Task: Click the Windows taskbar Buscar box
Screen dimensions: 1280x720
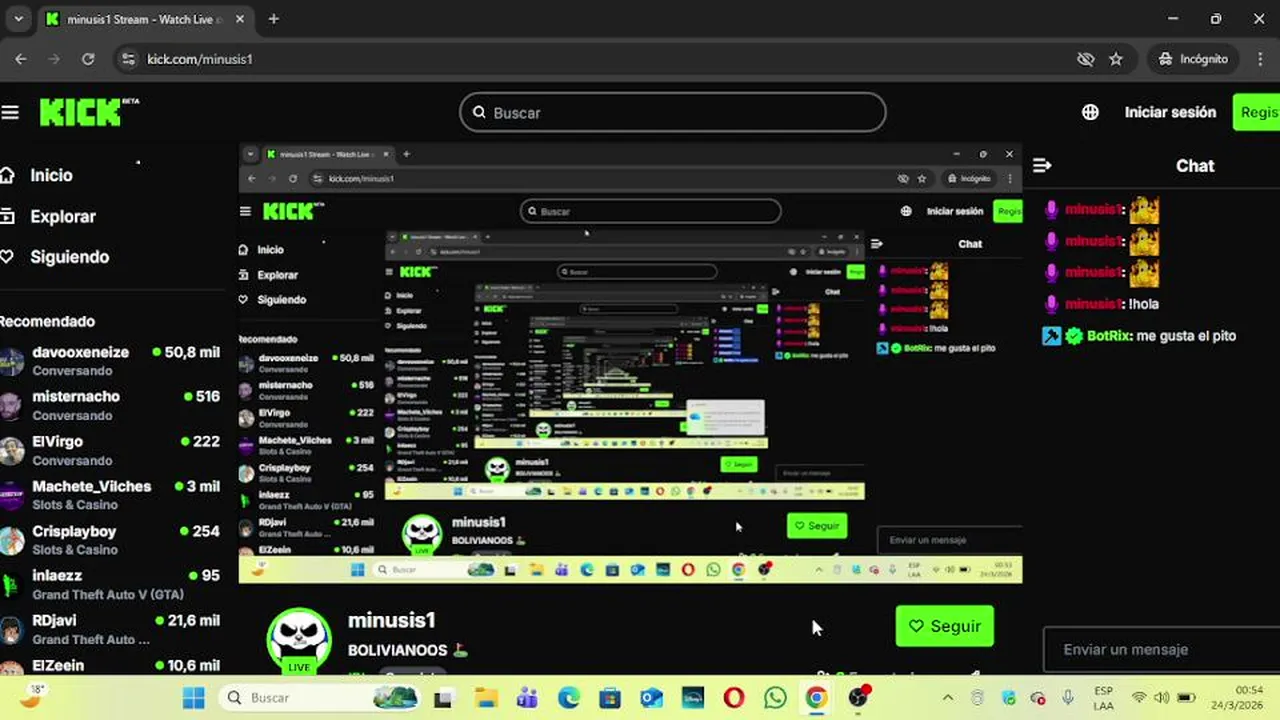Action: [x=318, y=697]
